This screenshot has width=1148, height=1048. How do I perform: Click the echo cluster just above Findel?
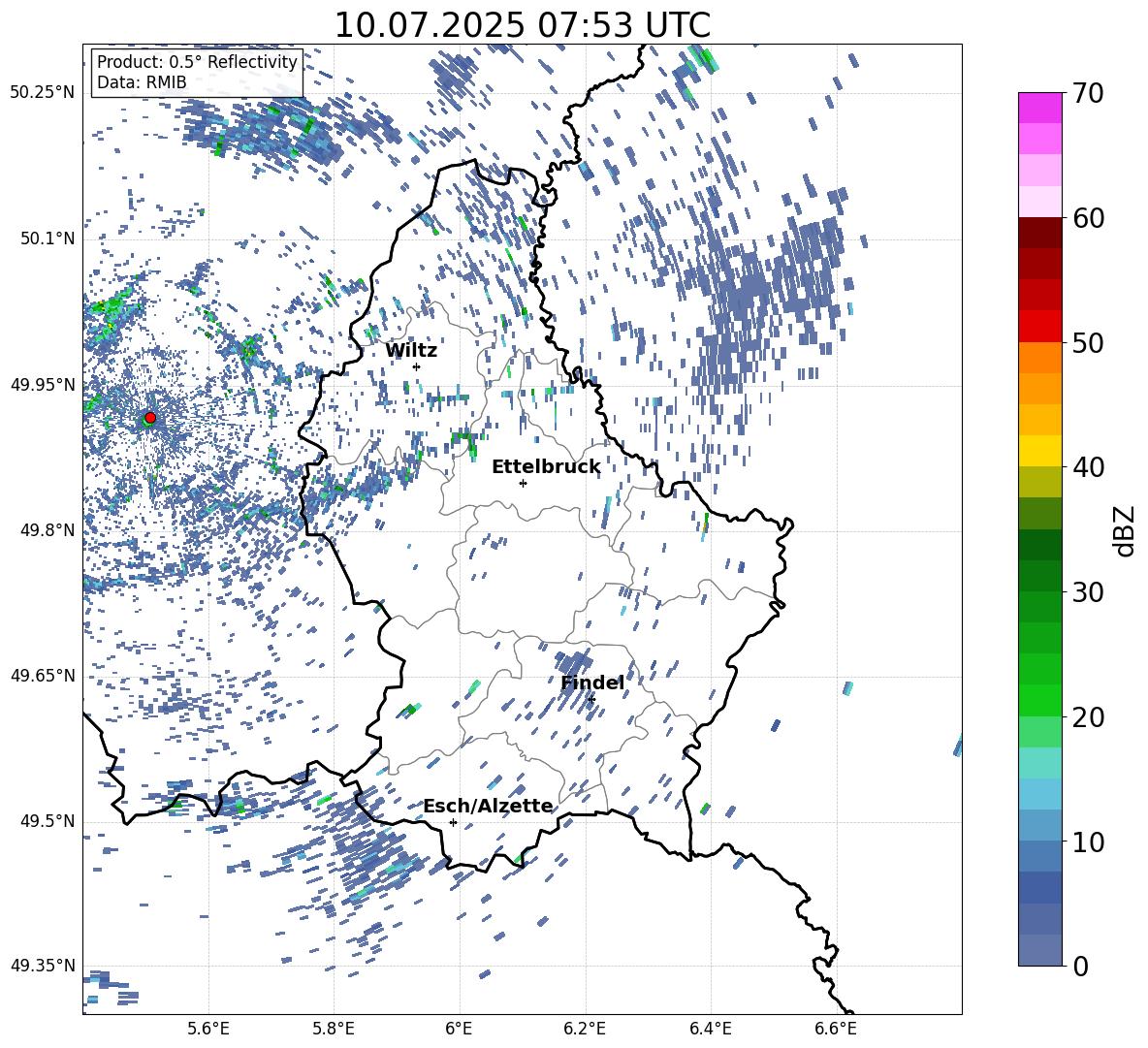[573, 661]
